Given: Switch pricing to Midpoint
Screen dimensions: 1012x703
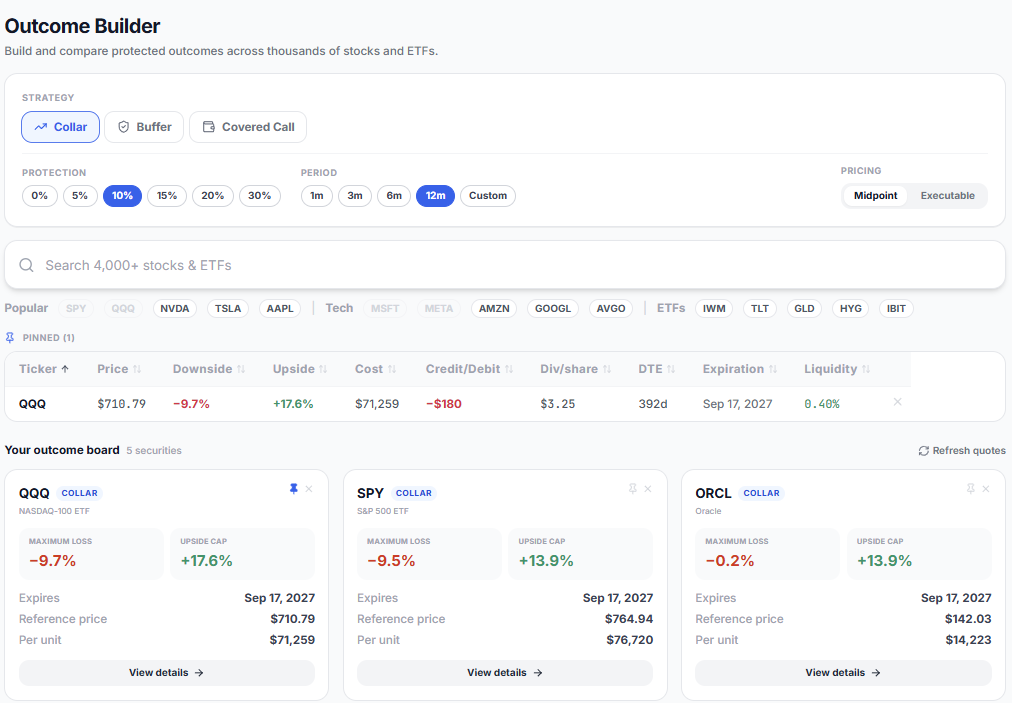Looking at the screenshot, I should (x=875, y=196).
